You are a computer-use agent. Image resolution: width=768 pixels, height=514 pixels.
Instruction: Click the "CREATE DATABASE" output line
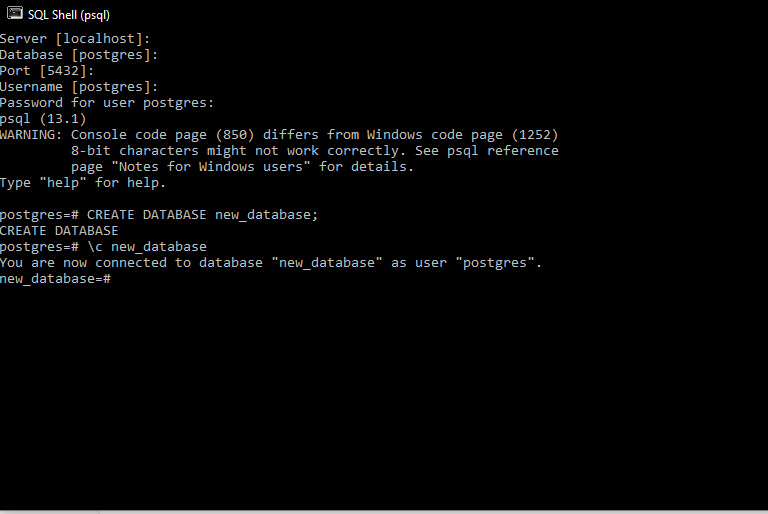(x=59, y=231)
